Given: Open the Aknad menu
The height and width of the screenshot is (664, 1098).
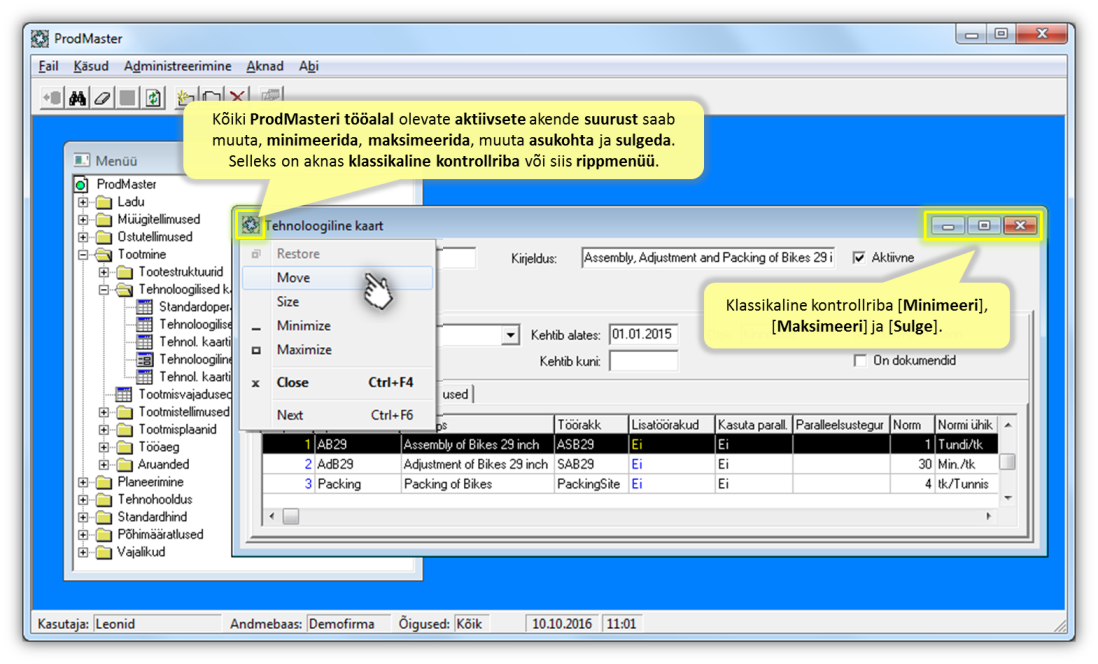Looking at the screenshot, I should coord(265,66).
